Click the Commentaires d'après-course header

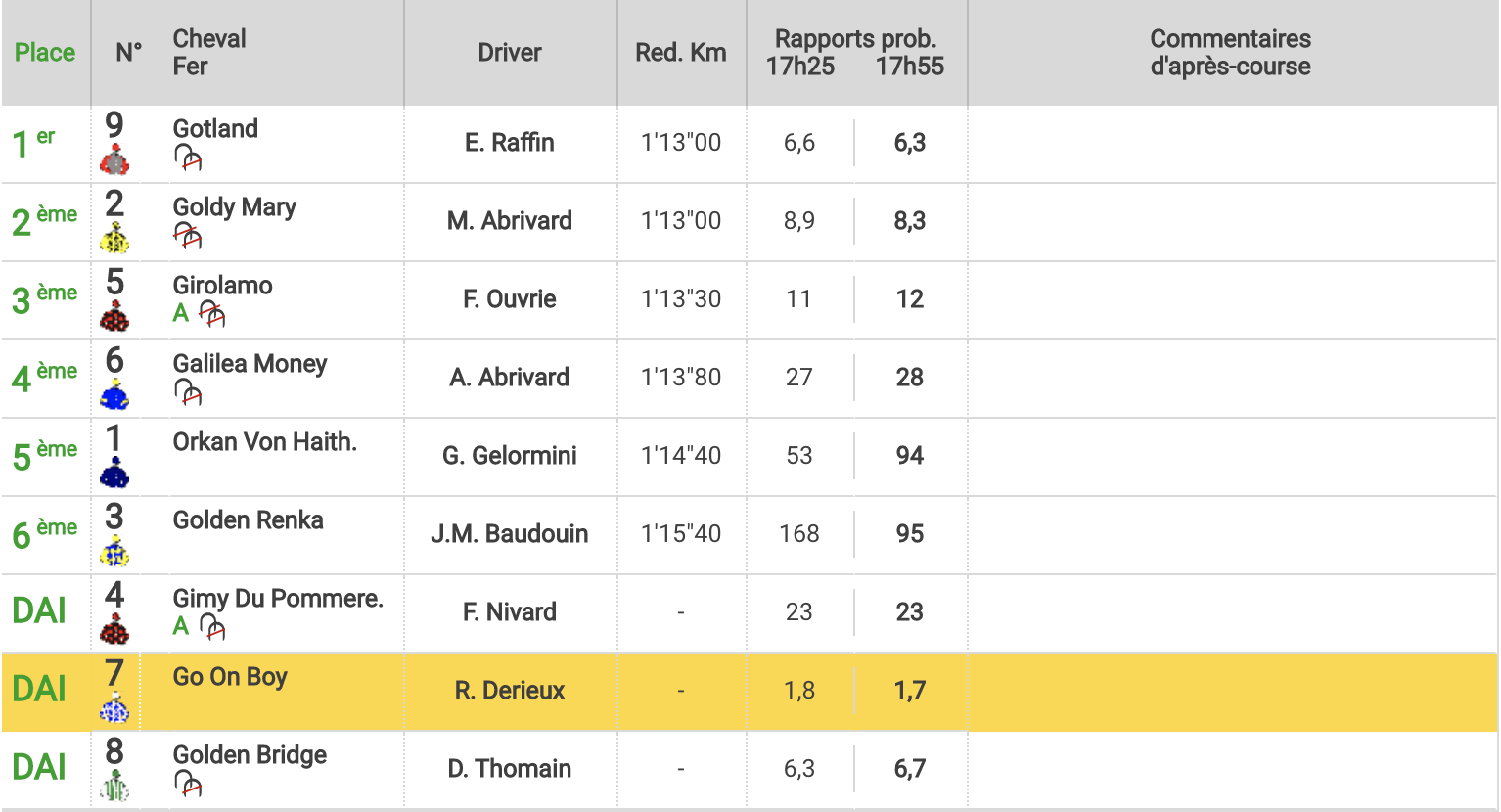(1231, 53)
